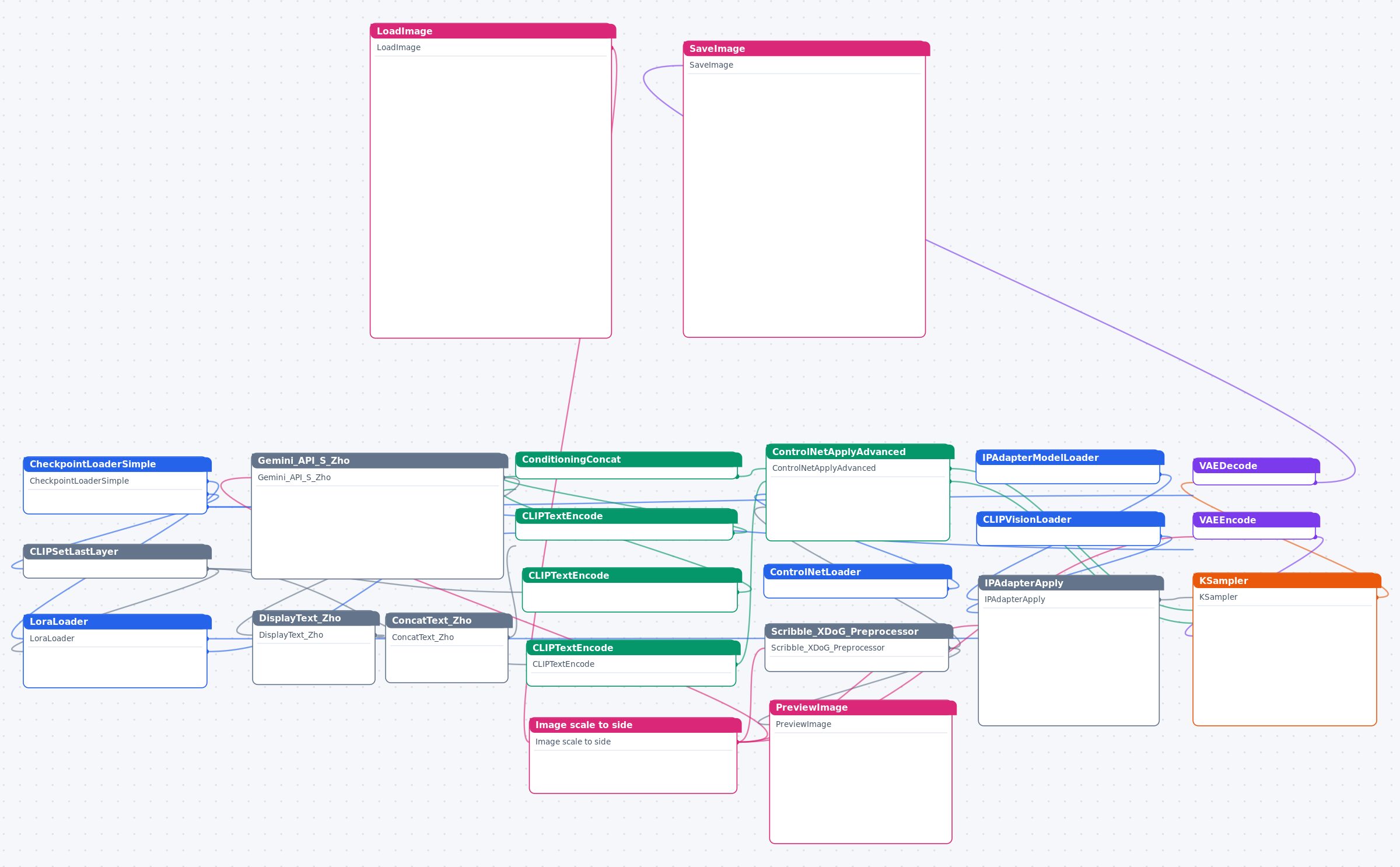This screenshot has width=1400, height=867.
Task: Click the LoadImage subtitle text inside its node body
Action: coord(398,47)
